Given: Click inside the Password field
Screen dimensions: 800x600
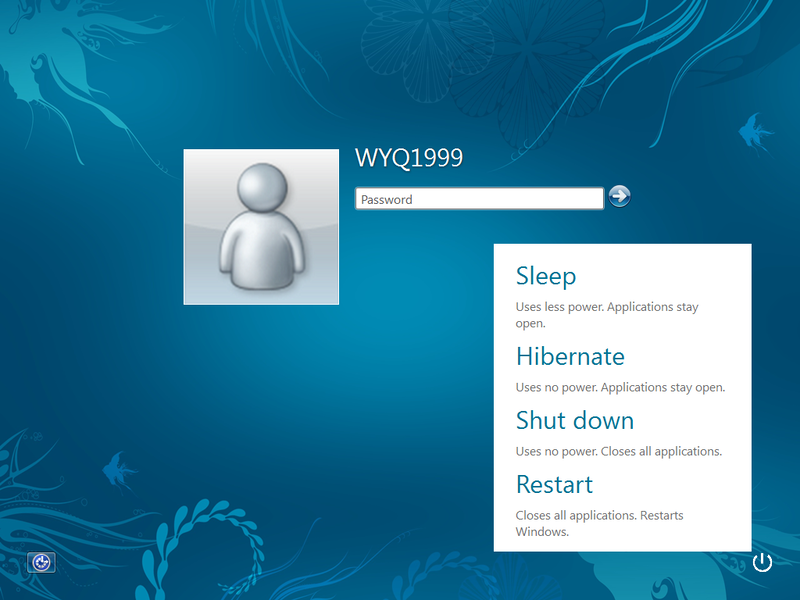Looking at the screenshot, I should pos(478,198).
